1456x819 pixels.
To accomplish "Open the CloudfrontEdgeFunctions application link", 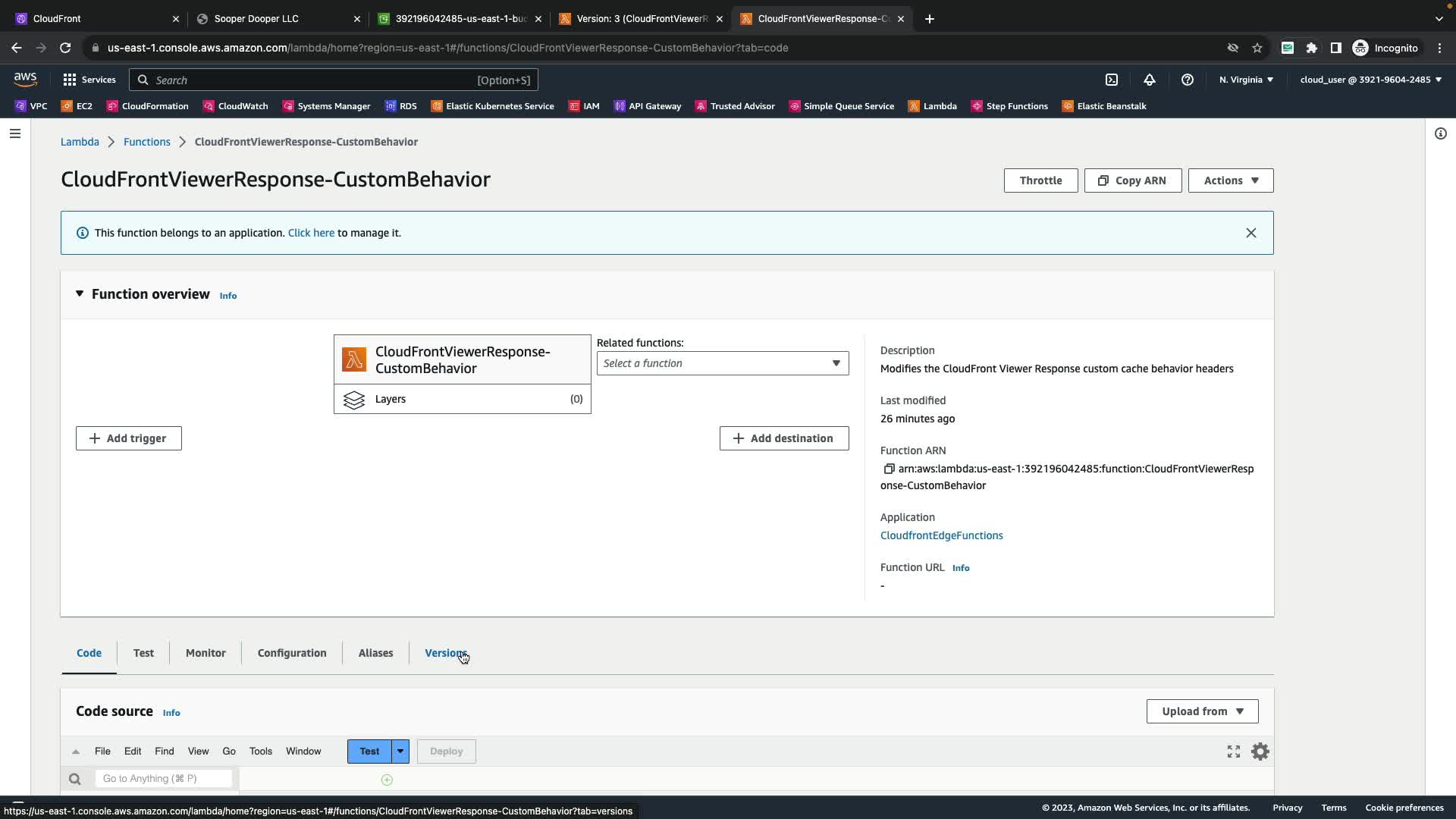I will [941, 535].
